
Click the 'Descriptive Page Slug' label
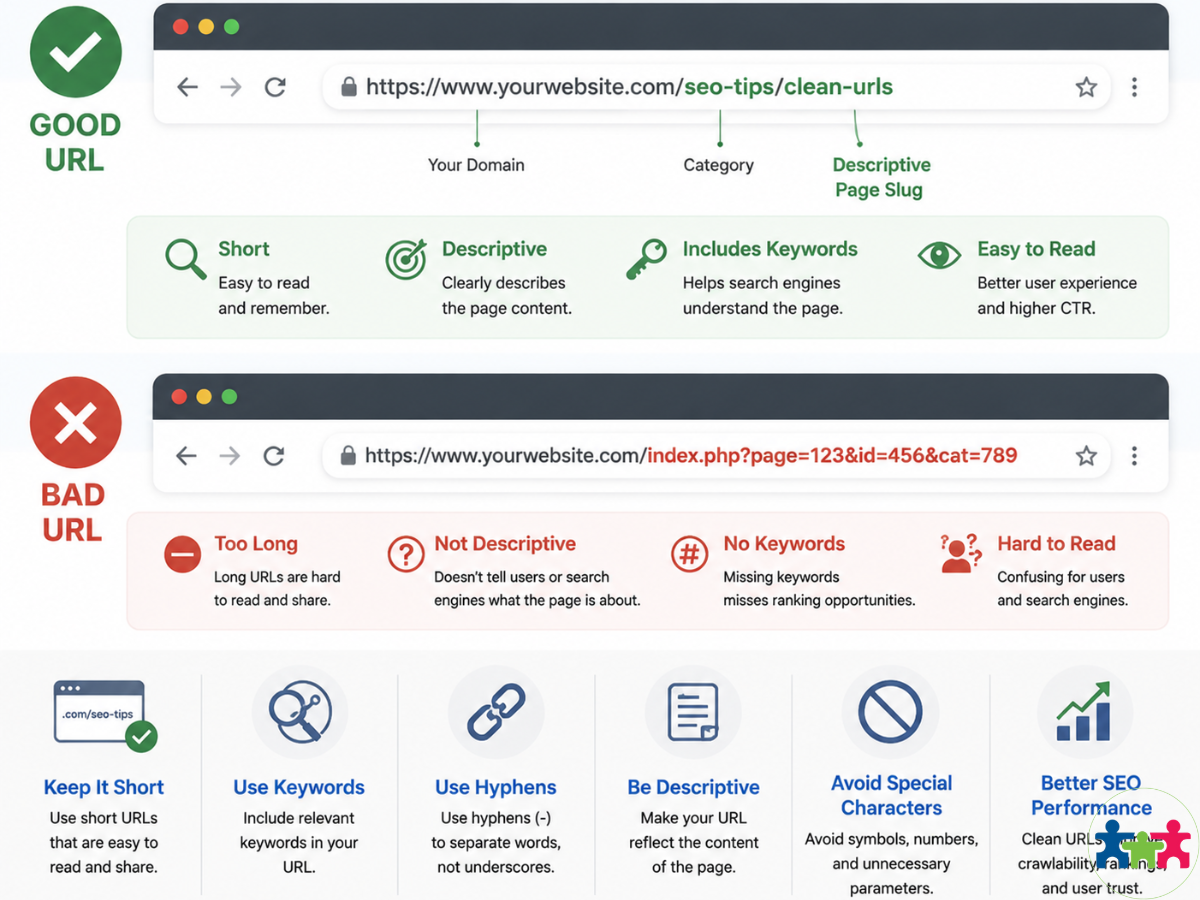[881, 177]
